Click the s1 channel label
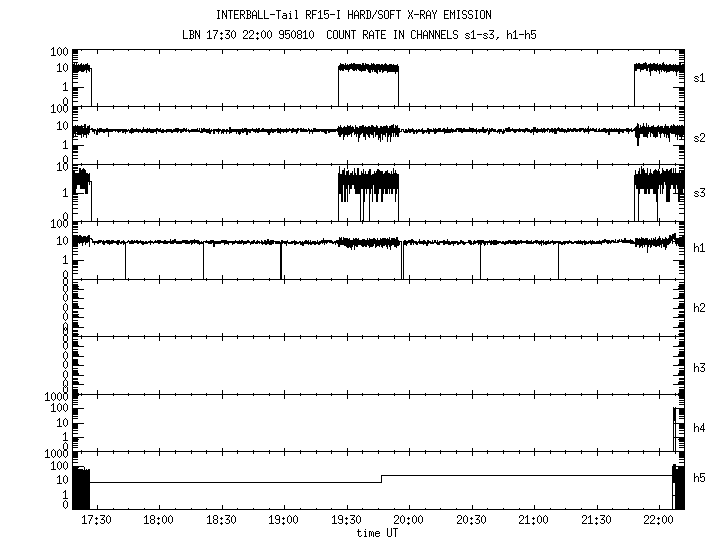This screenshot has width=720, height=550. coord(699,77)
